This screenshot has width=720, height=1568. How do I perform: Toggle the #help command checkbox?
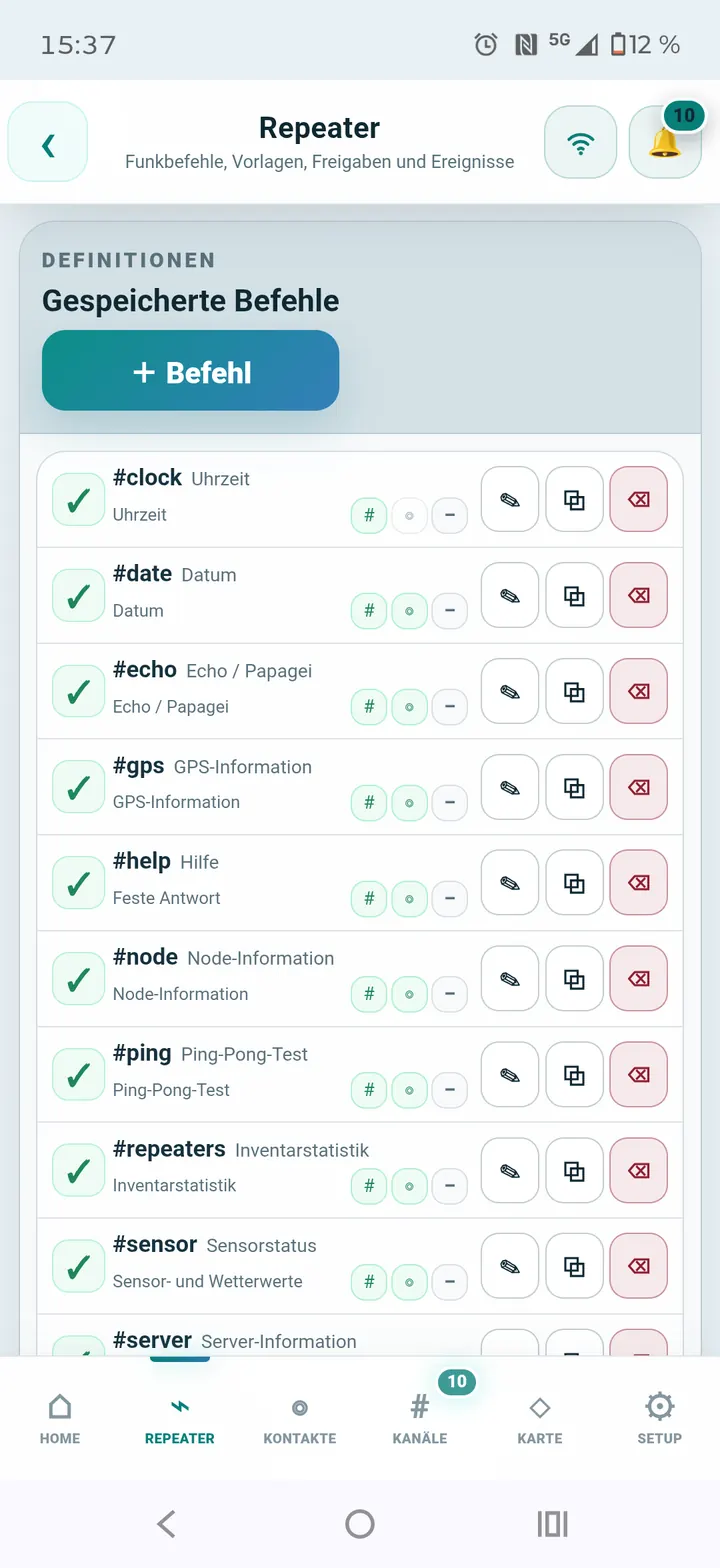78,883
